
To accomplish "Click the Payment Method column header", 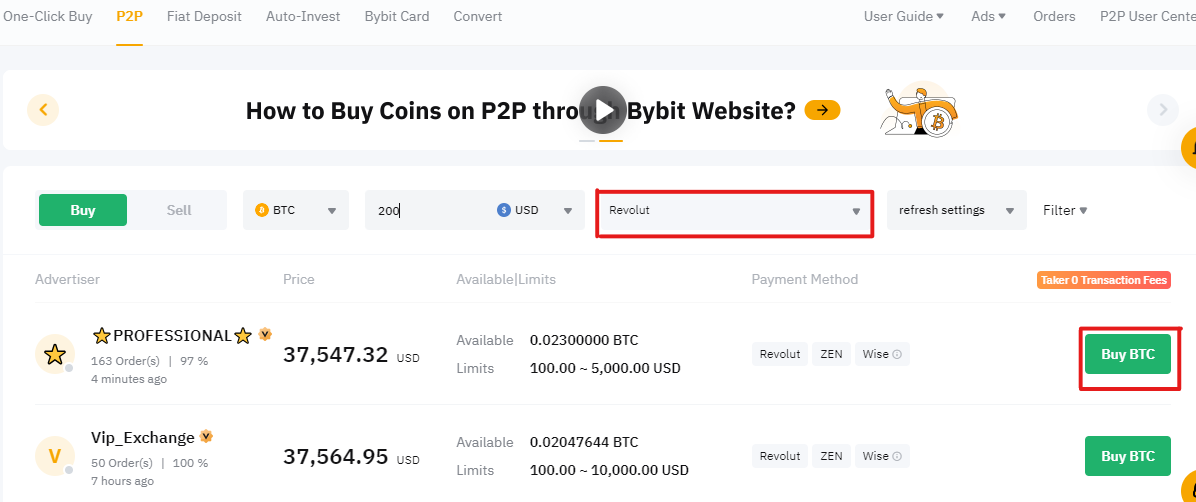I will click(x=805, y=279).
